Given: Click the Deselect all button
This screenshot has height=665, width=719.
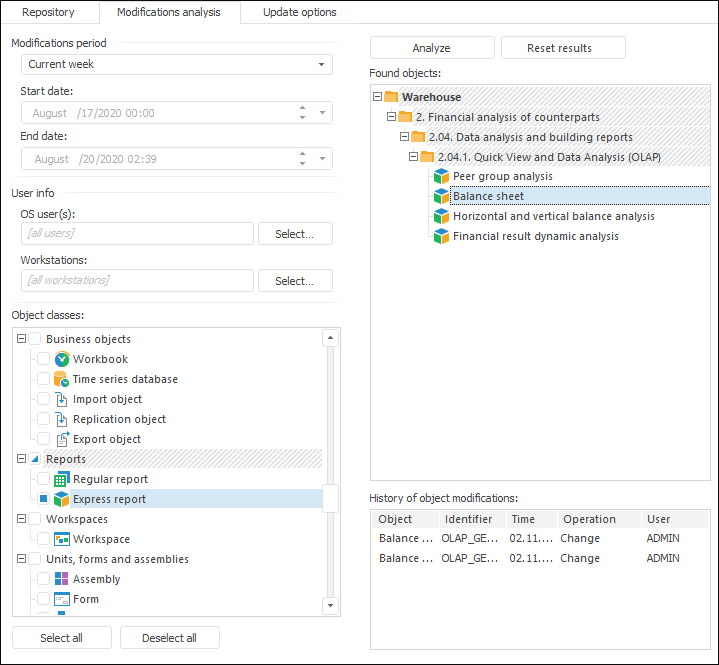Looking at the screenshot, I should coord(169,638).
